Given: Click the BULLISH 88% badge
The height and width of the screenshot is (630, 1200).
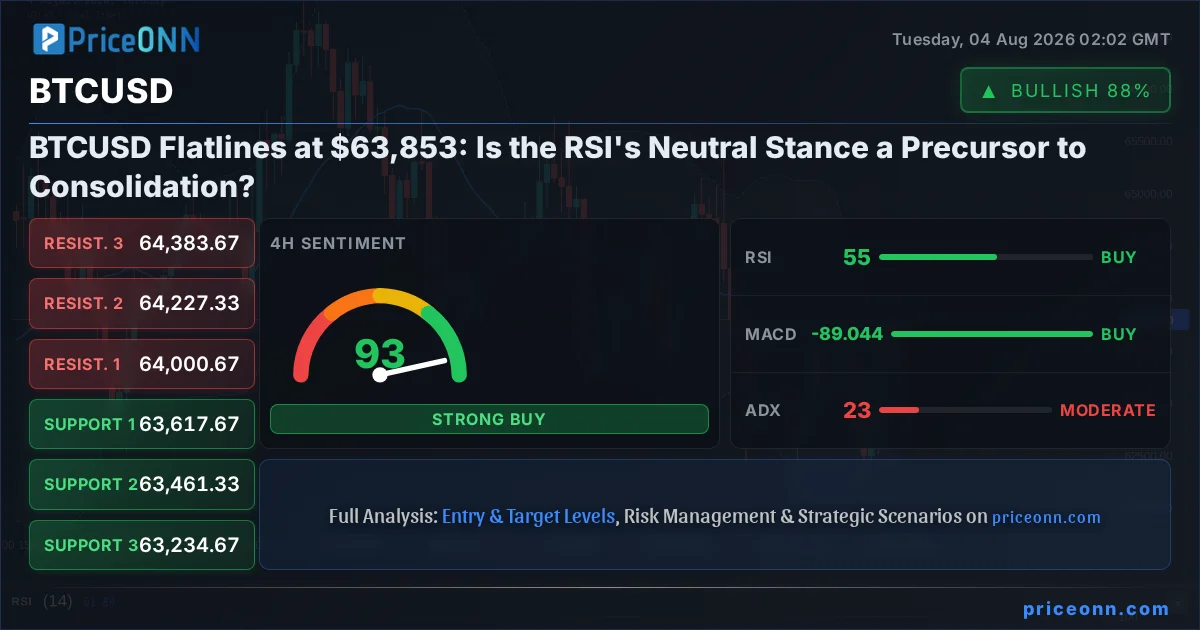Looking at the screenshot, I should 1065,90.
